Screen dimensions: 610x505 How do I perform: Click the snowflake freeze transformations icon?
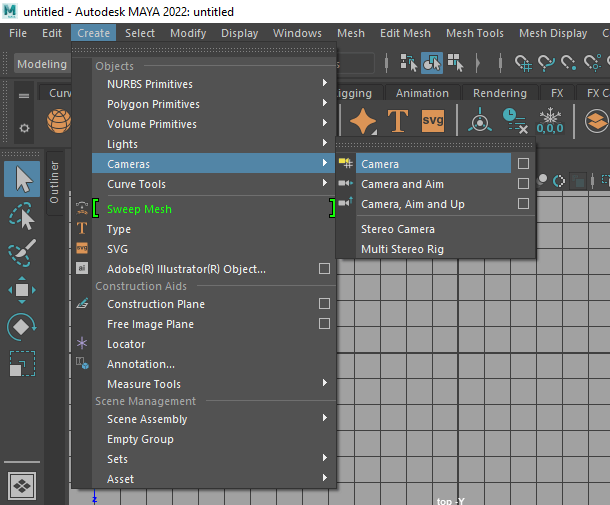(551, 120)
